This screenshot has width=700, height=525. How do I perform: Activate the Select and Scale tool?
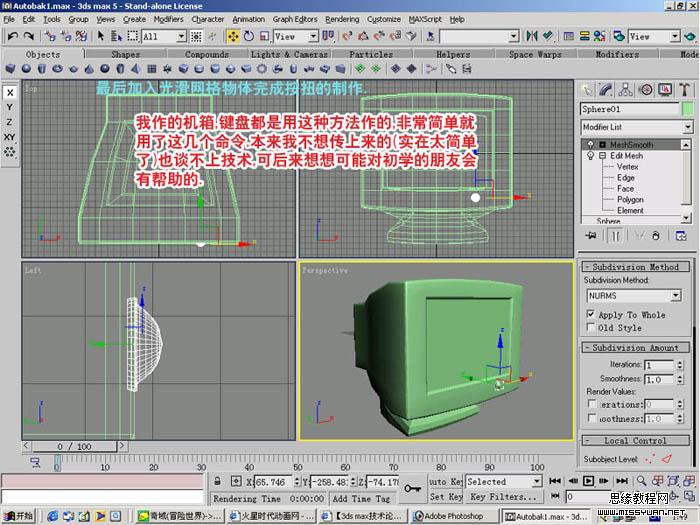coord(264,36)
